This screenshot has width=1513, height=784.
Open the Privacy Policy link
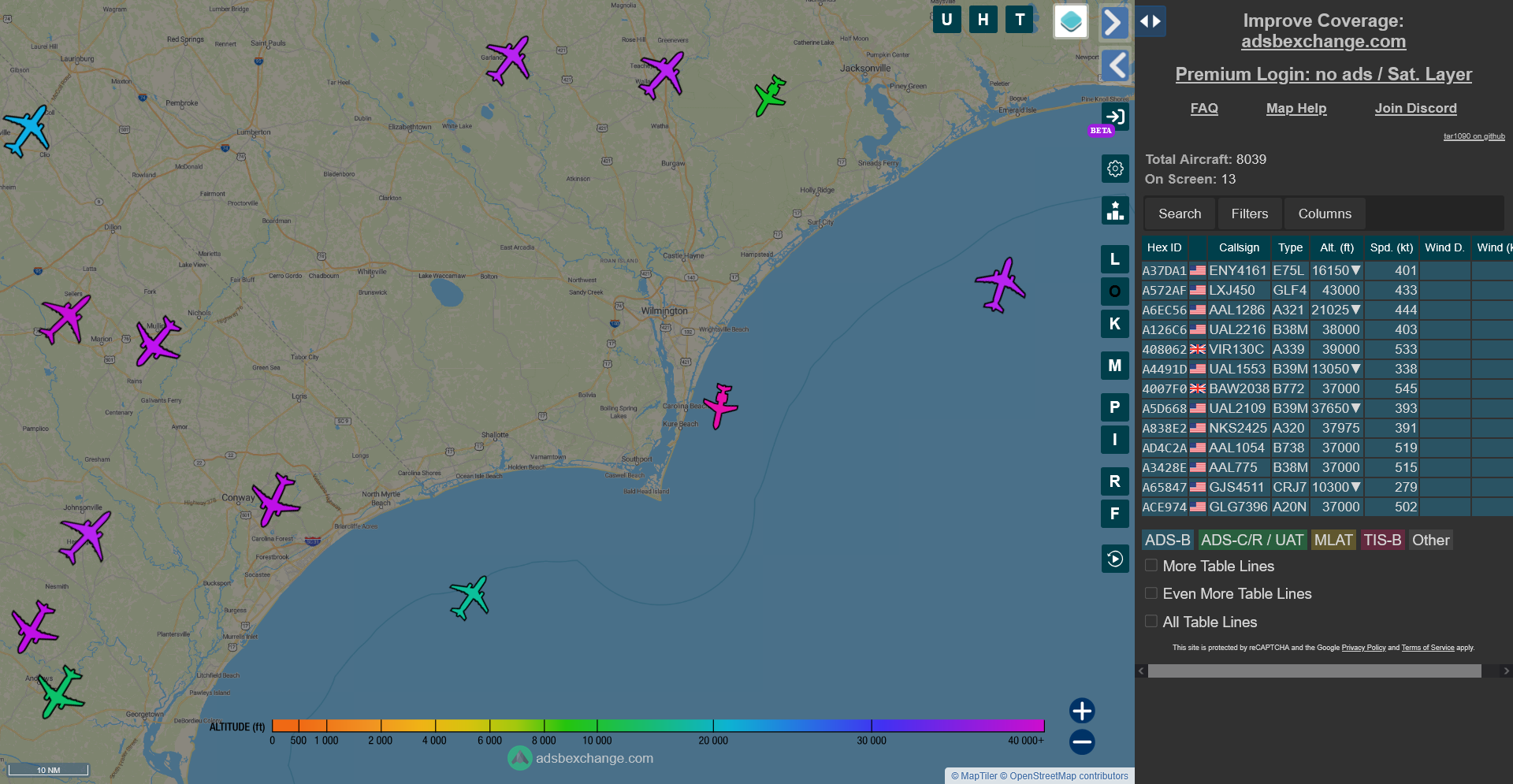point(1363,648)
